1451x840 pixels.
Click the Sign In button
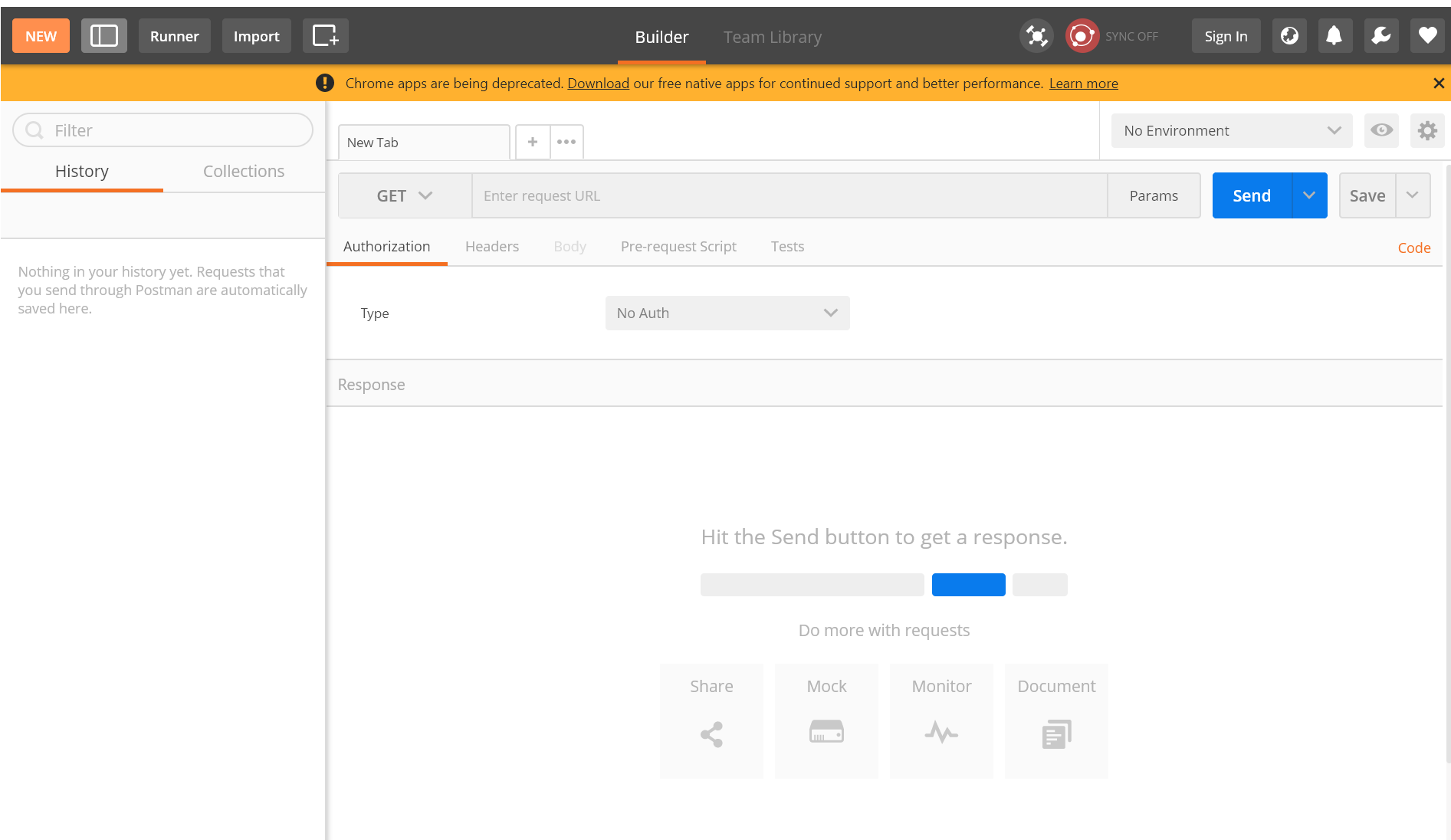coord(1226,36)
